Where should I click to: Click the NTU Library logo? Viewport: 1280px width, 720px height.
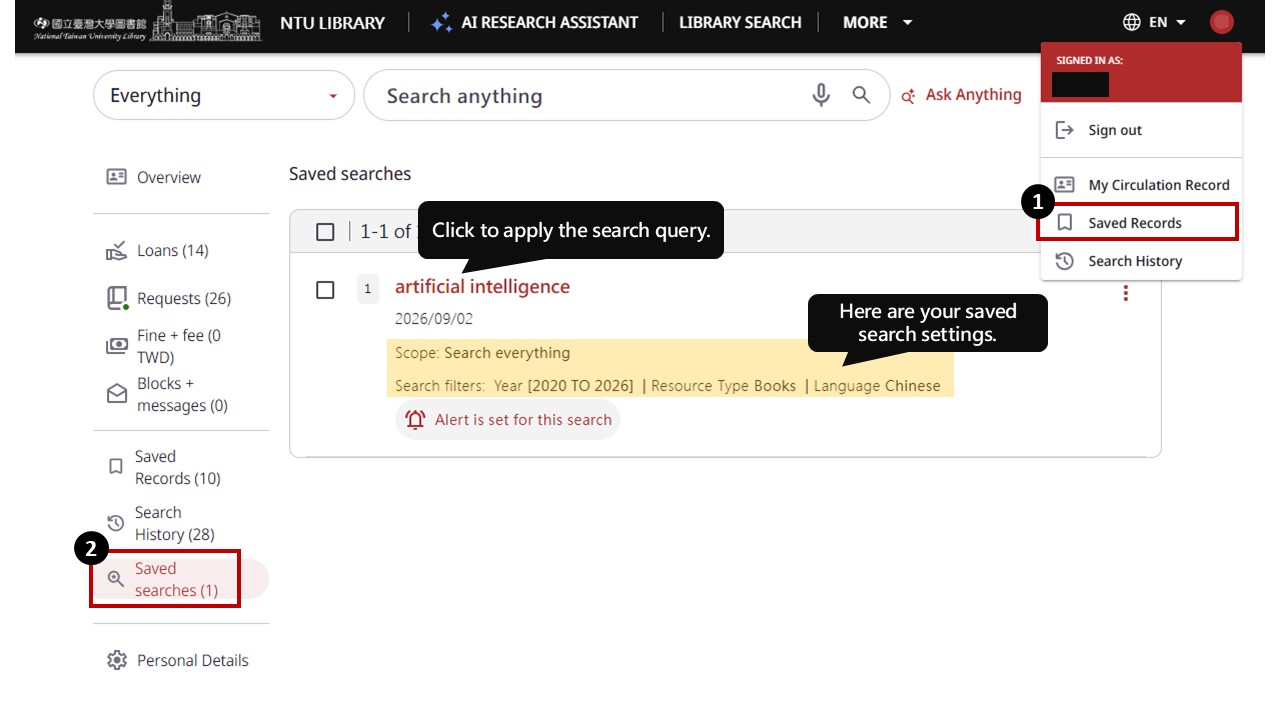tap(147, 22)
